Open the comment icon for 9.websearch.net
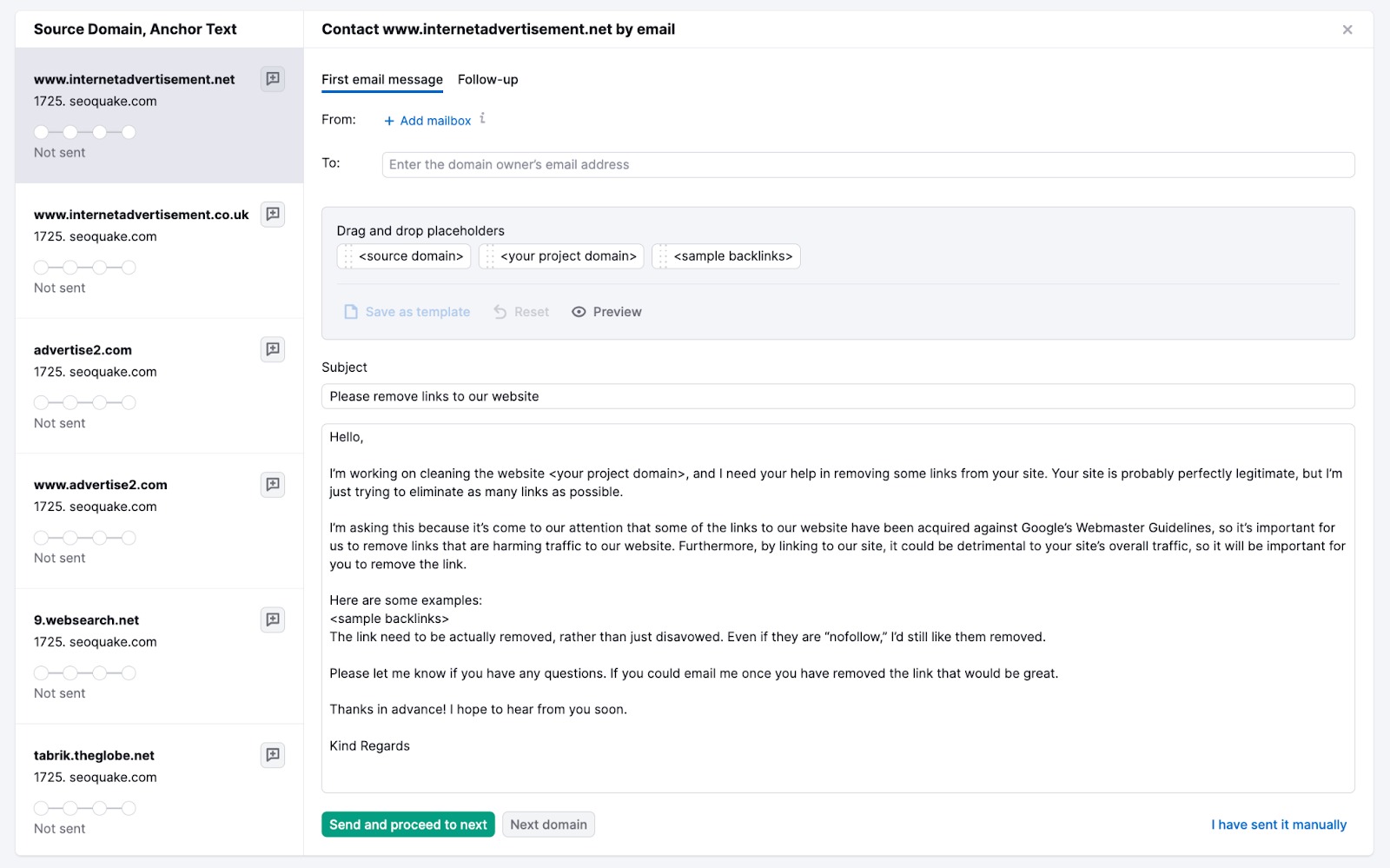Image resolution: width=1390 pixels, height=868 pixels. (x=273, y=620)
